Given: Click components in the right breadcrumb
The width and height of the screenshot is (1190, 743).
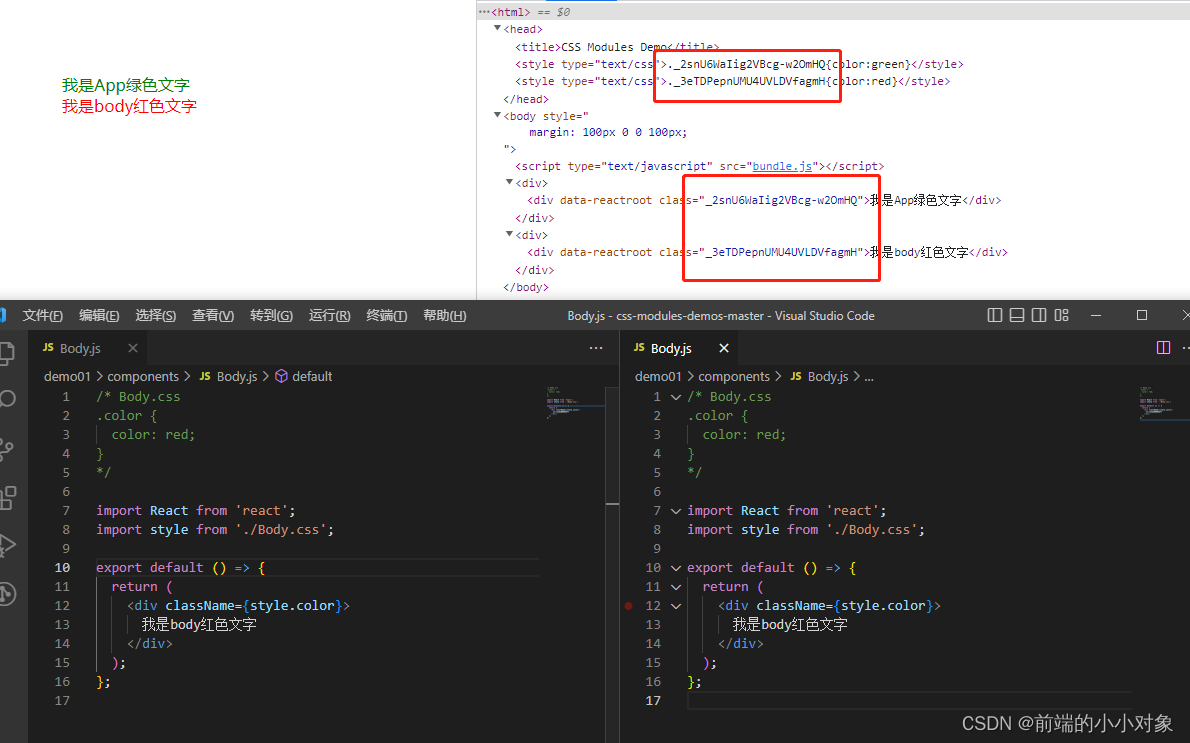Looking at the screenshot, I should 734,376.
